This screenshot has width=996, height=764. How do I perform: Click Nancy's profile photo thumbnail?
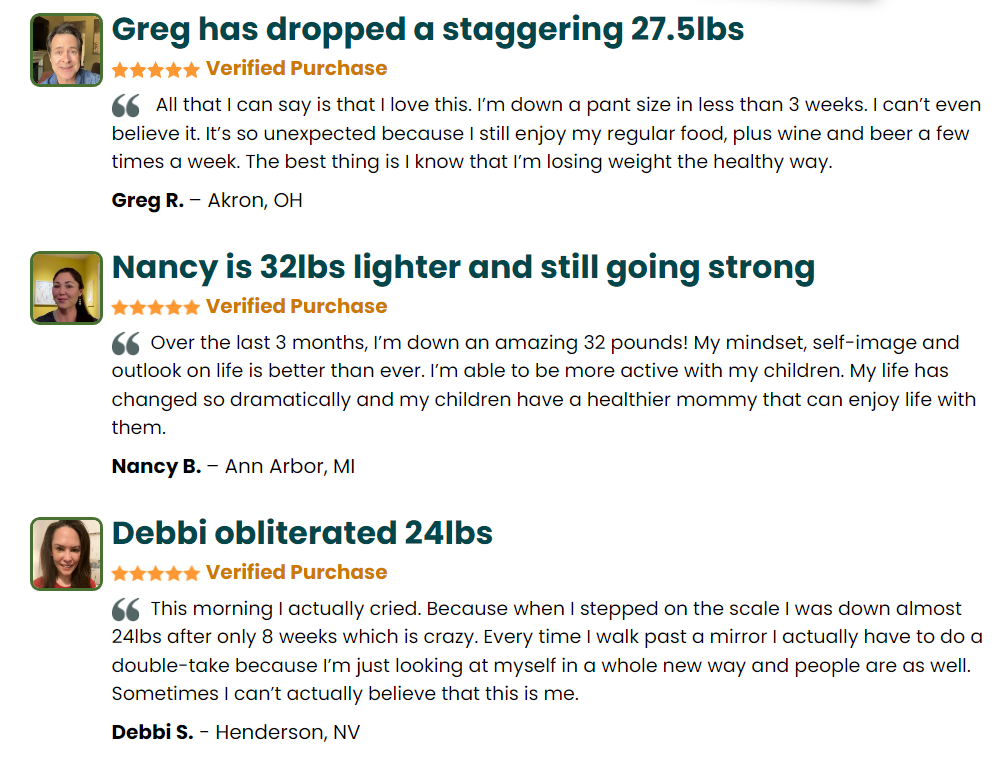coord(66,288)
